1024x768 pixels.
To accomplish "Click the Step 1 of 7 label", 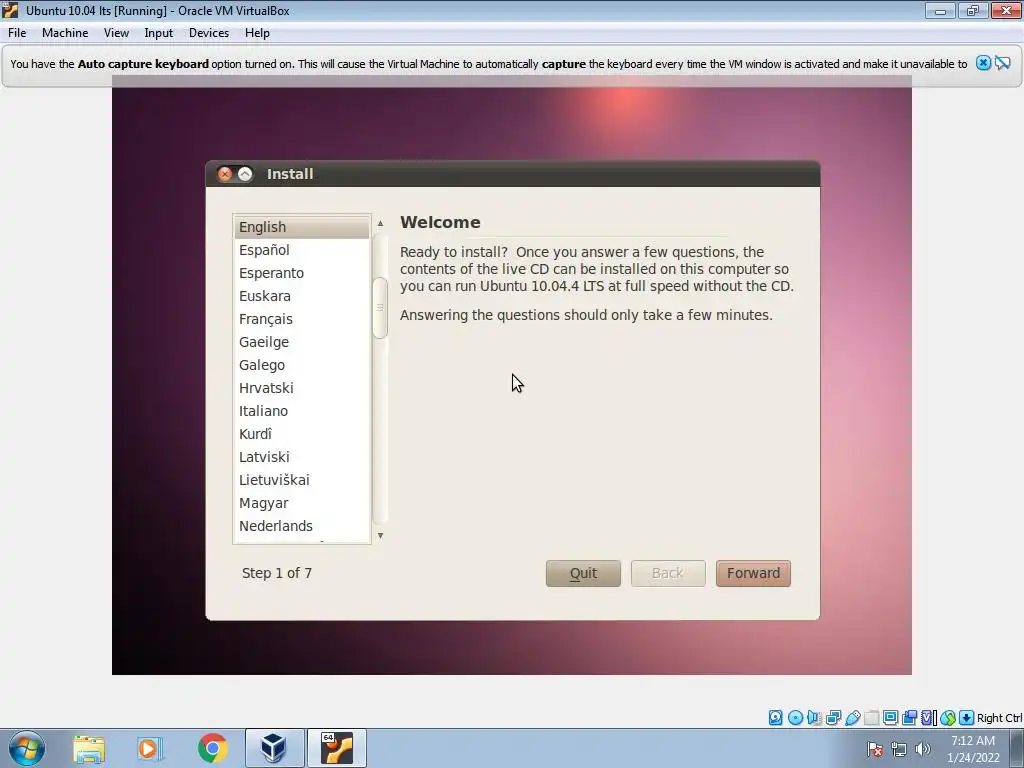I will tap(277, 573).
